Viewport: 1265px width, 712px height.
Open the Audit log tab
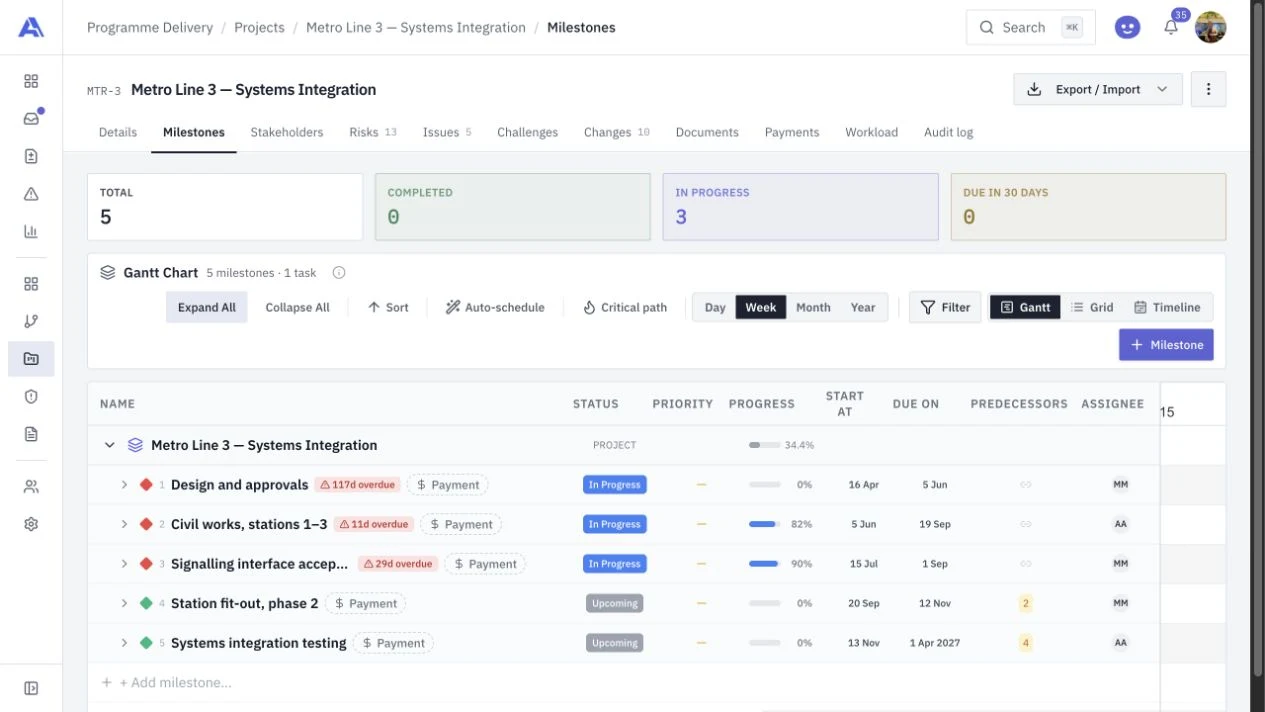[948, 132]
